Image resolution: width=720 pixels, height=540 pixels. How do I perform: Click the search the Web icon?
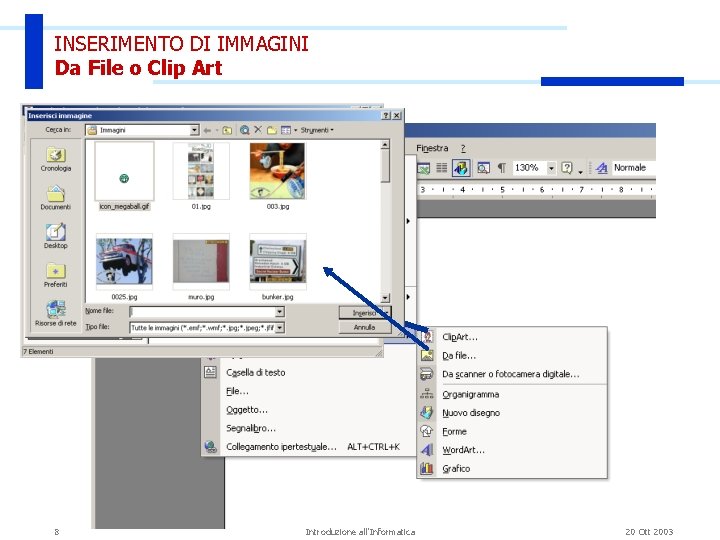tap(244, 130)
